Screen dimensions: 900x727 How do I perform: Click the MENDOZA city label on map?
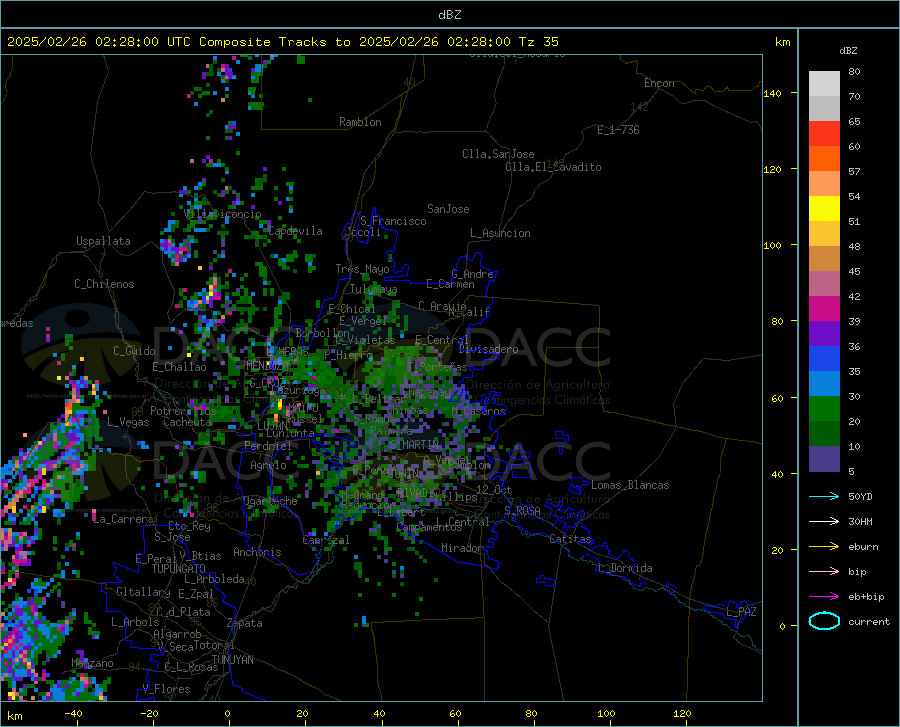[267, 365]
